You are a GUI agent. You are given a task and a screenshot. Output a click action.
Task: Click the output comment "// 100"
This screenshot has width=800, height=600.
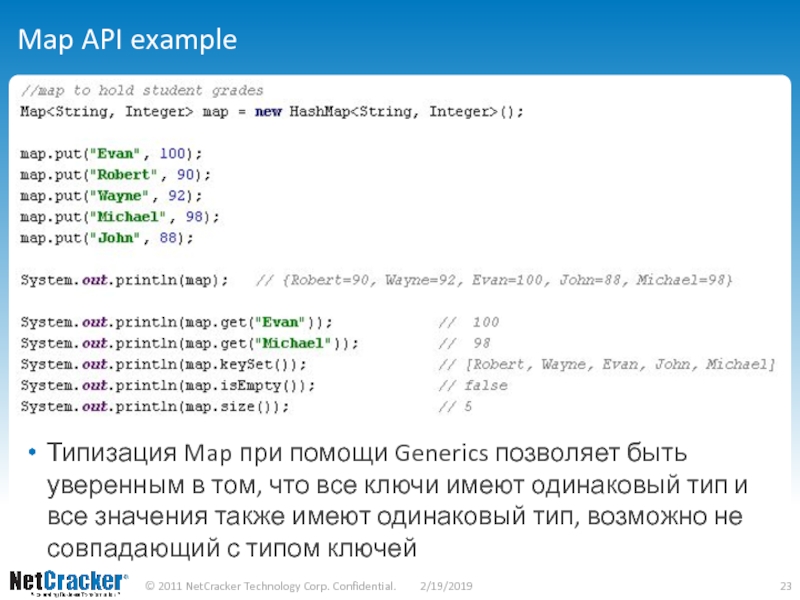click(469, 322)
